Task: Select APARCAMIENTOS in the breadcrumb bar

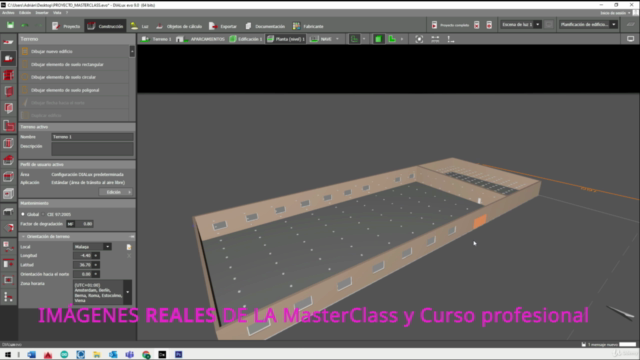Action: (201, 39)
